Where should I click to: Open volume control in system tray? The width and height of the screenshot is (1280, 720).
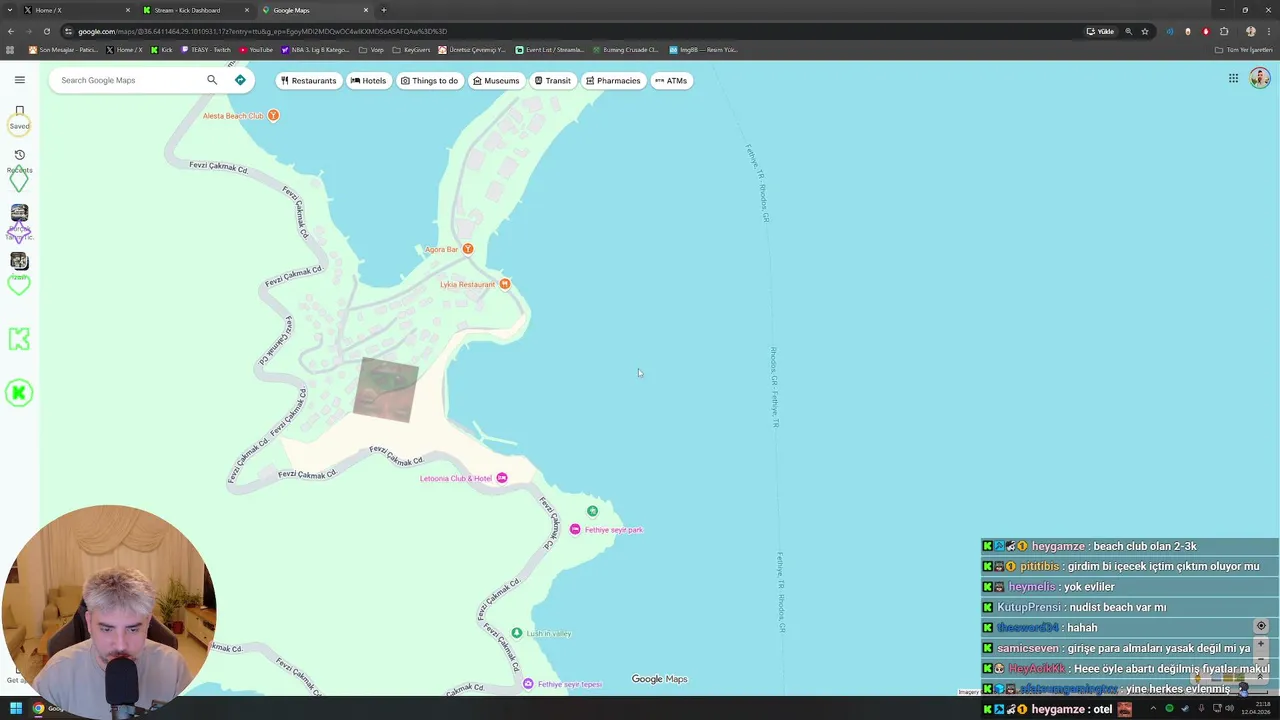point(1229,709)
